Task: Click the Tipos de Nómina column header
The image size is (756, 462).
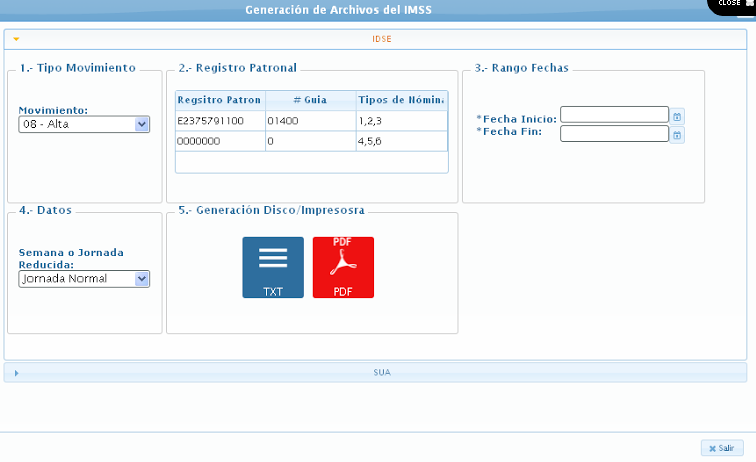Action: [401, 100]
